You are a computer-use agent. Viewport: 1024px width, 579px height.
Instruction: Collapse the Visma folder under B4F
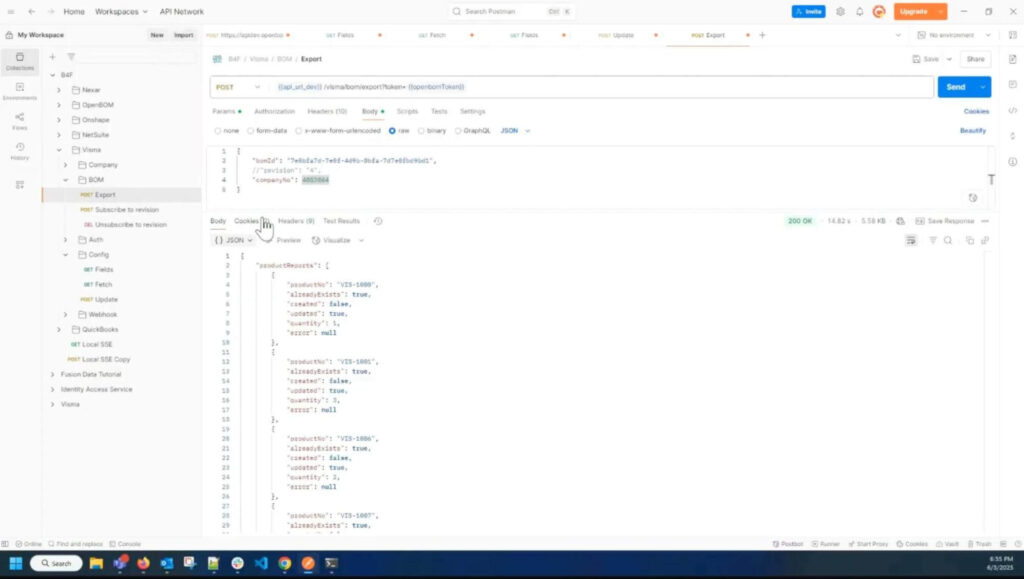pos(59,150)
